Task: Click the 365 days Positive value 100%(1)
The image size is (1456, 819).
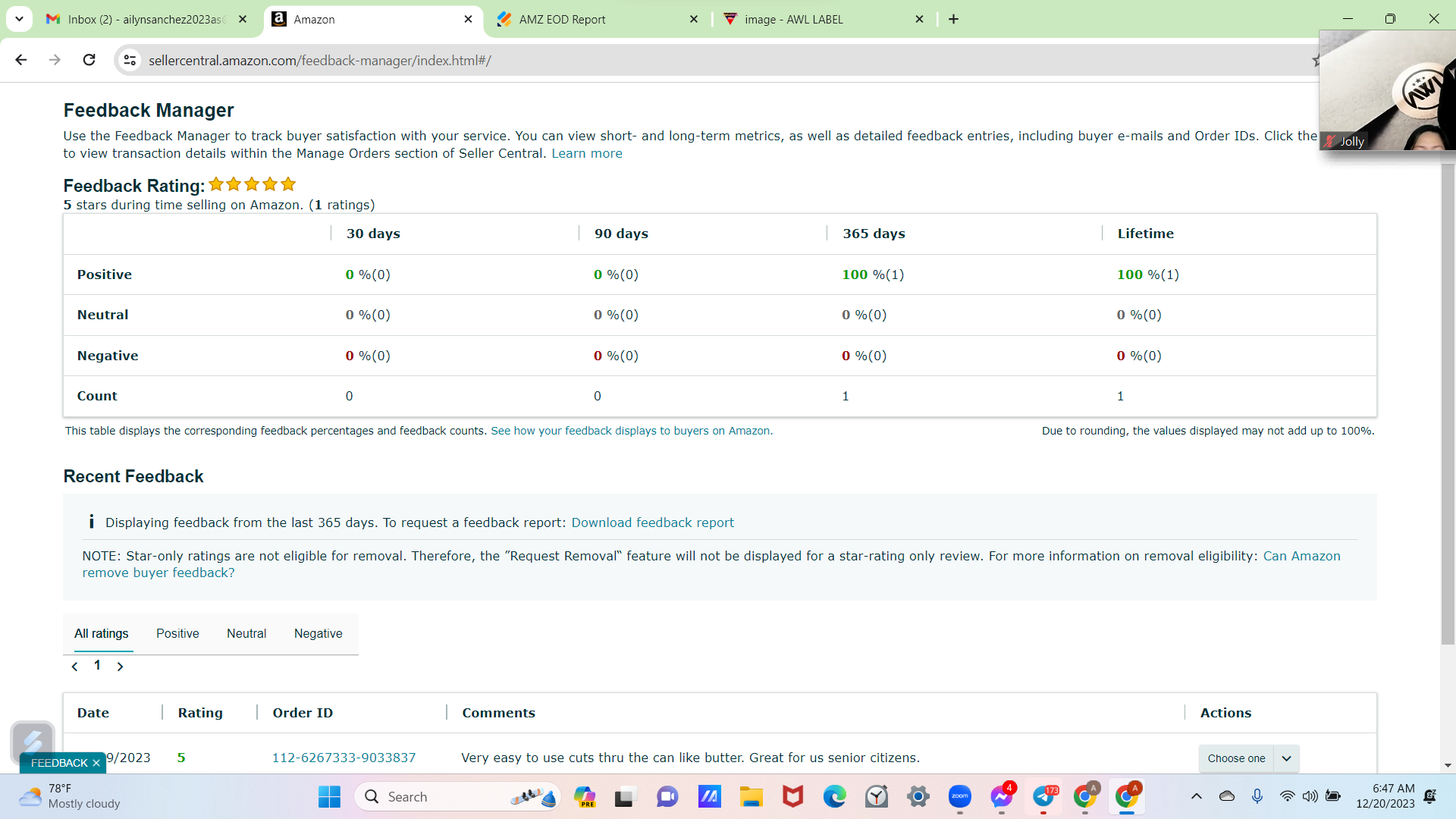Action: click(x=873, y=275)
